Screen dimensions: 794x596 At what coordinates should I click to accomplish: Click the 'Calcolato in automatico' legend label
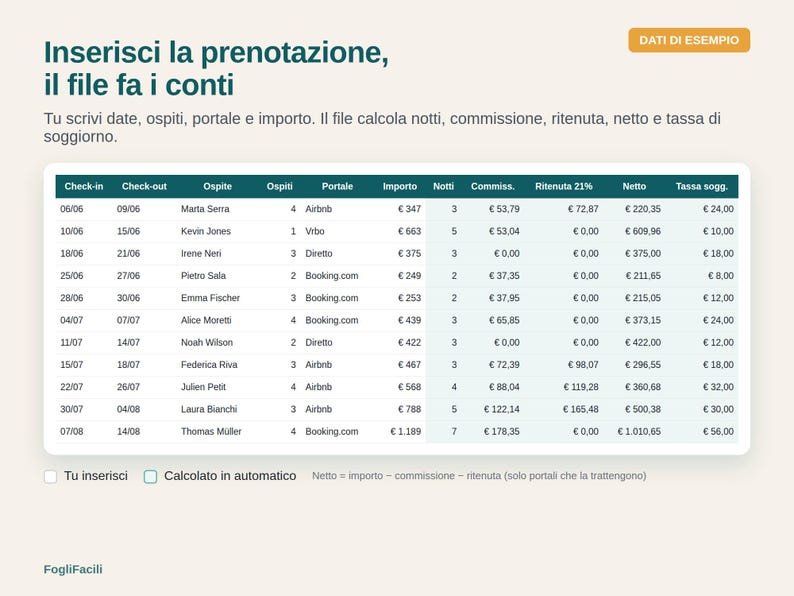tap(230, 475)
